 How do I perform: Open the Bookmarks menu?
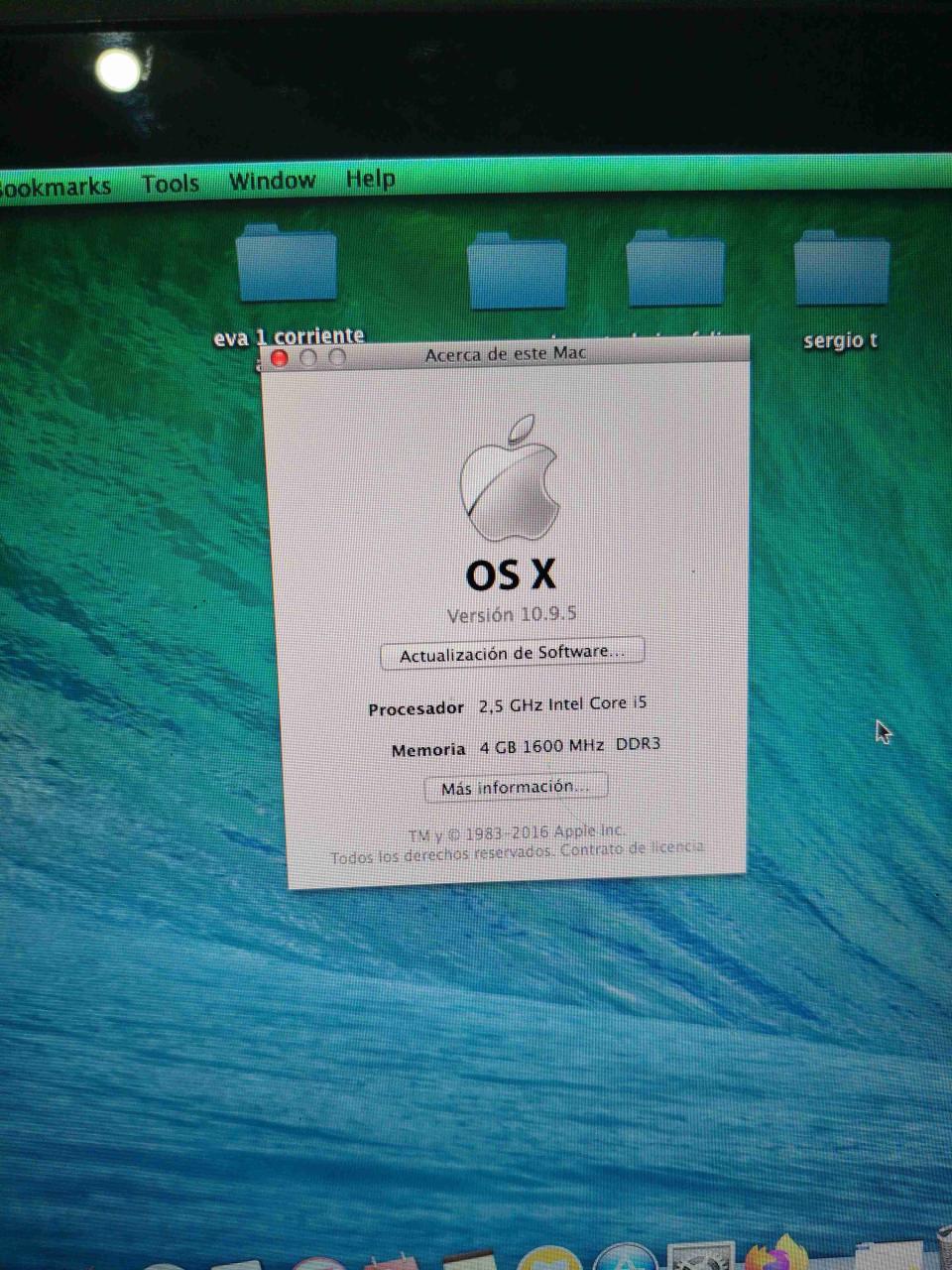(x=55, y=187)
